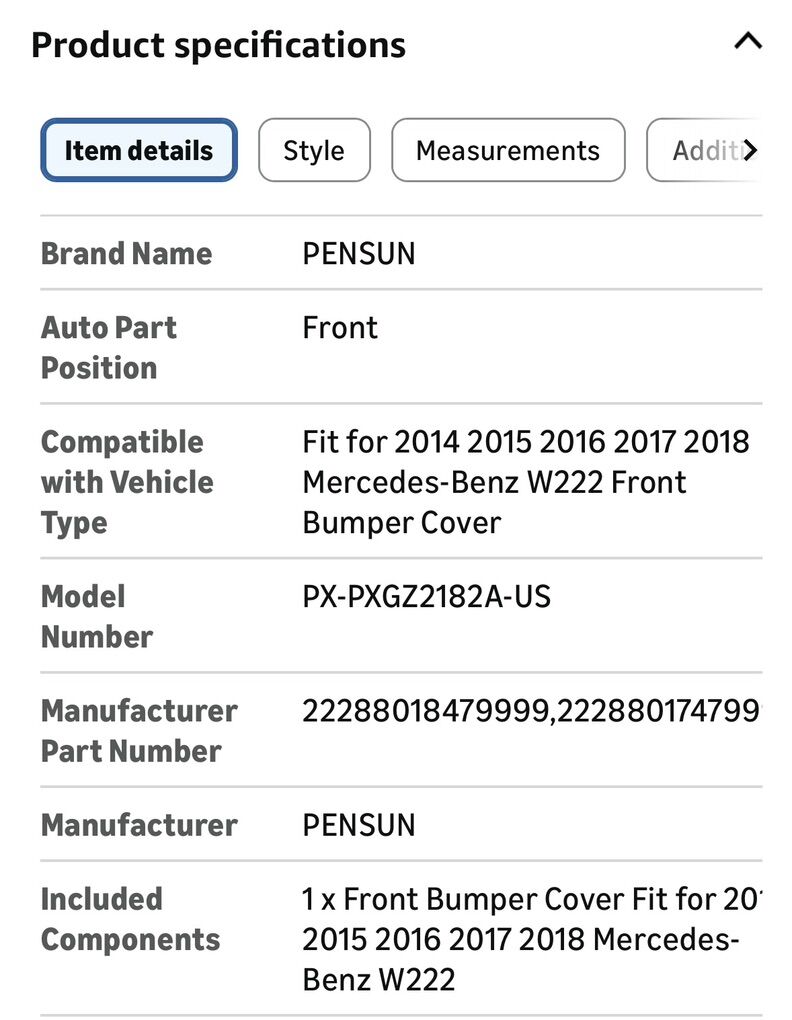The image size is (792, 1020).
Task: Click the Brand Name label
Action: click(x=126, y=254)
